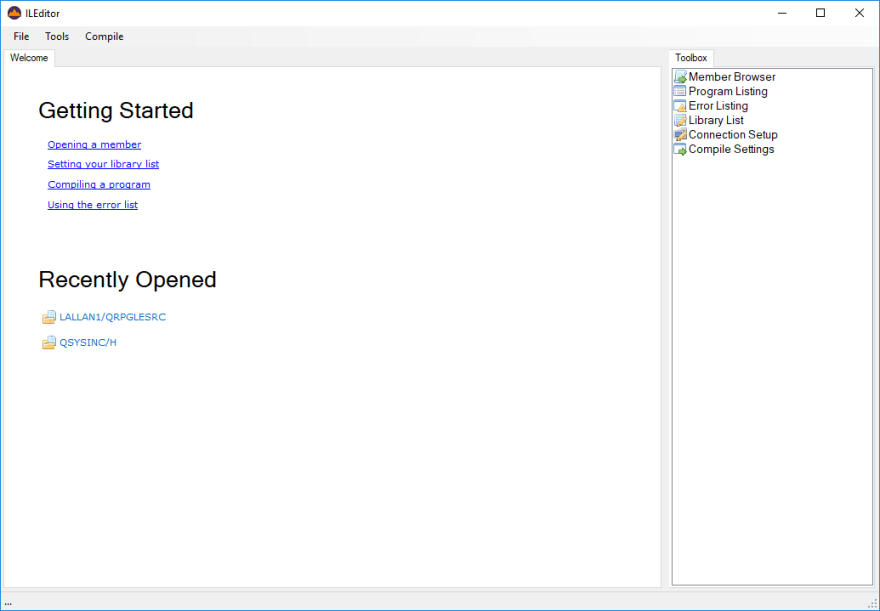Image resolution: width=880 pixels, height=611 pixels.
Task: Click the Recently Opened heading
Action: click(x=127, y=279)
